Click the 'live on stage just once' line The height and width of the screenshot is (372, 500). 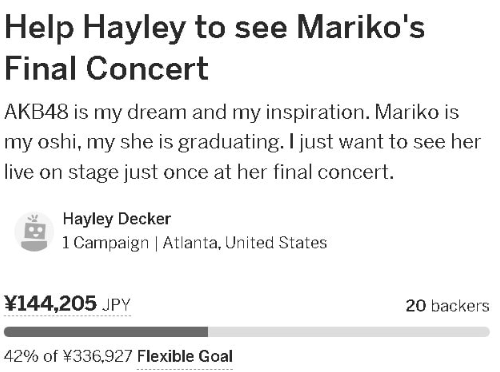point(199,173)
